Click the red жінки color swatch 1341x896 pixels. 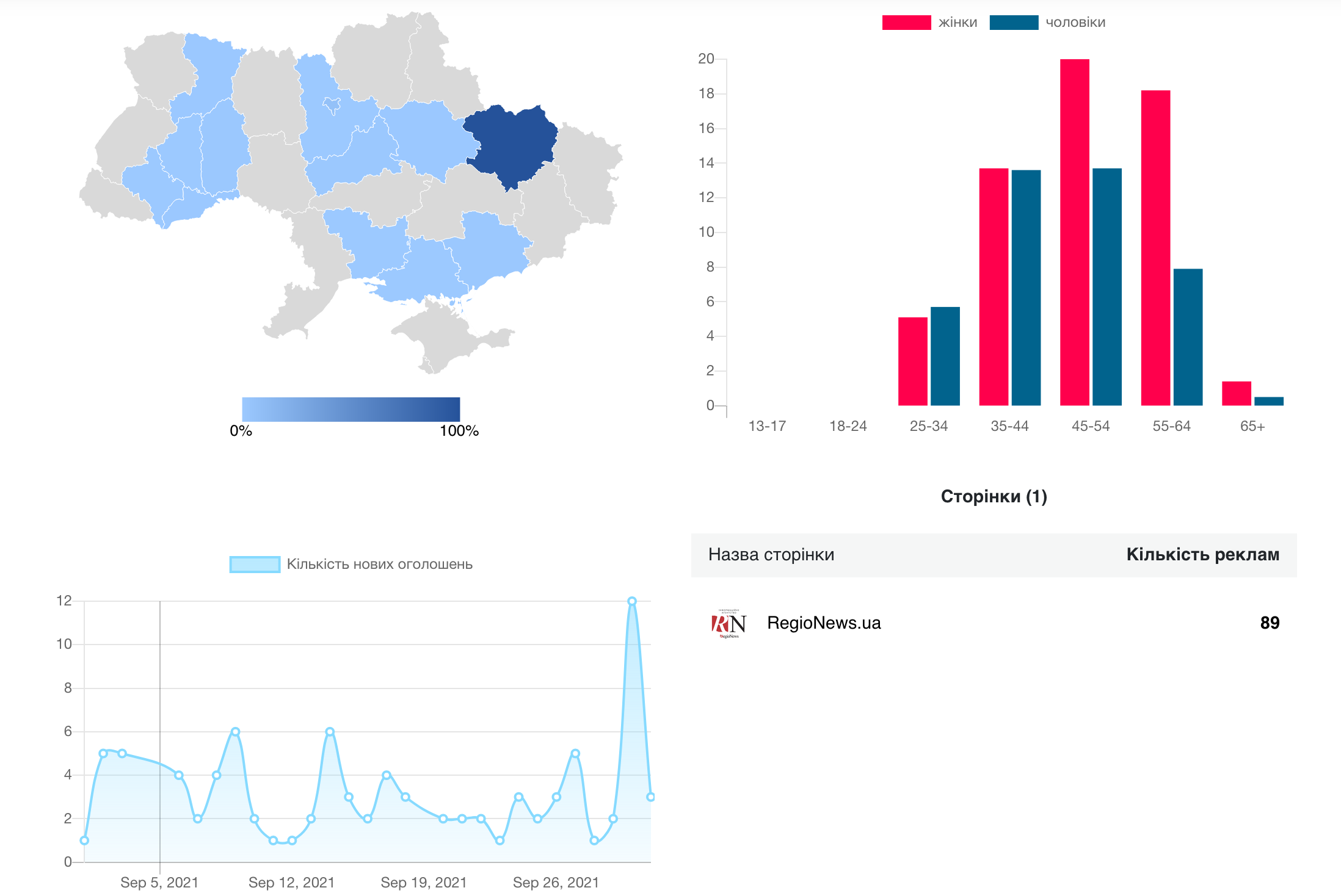pos(906,23)
